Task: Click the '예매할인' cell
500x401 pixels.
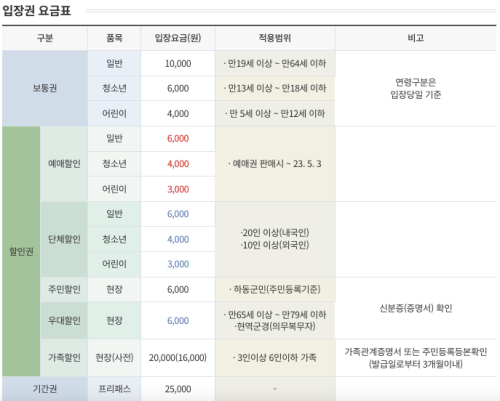Action: point(64,164)
